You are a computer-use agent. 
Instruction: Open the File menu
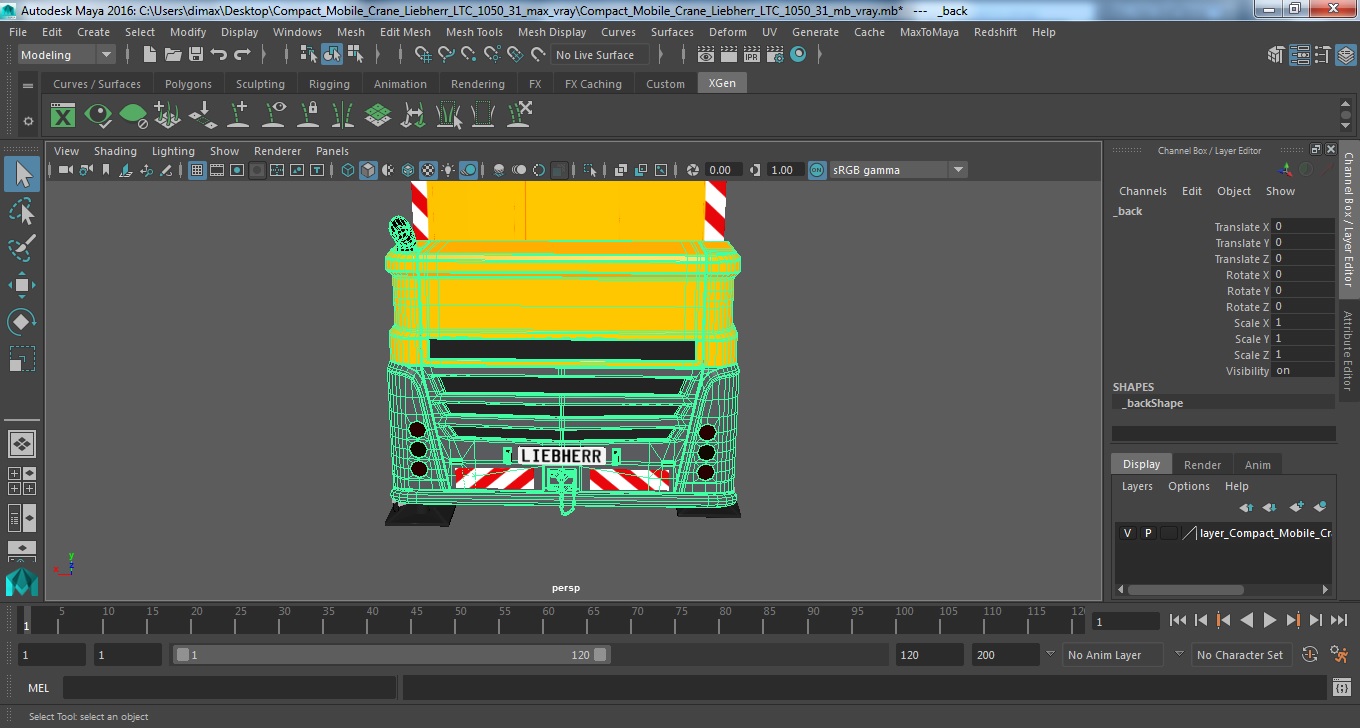pos(18,32)
